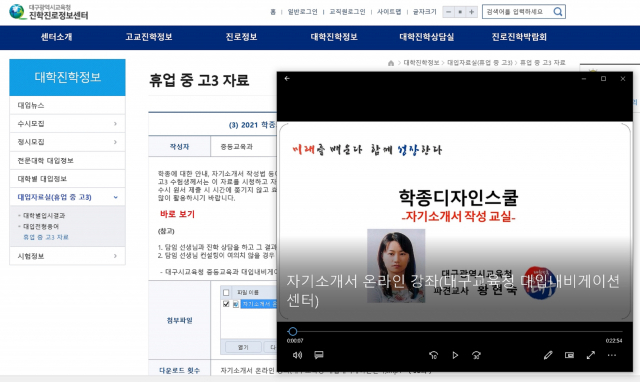Open subtitles menu in video player

click(x=319, y=355)
